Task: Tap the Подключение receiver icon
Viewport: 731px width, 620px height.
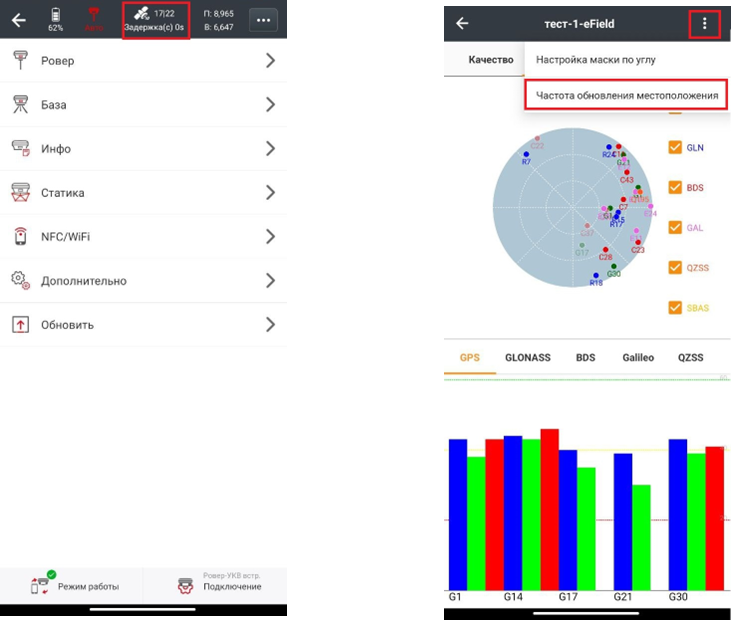Action: coord(186,586)
